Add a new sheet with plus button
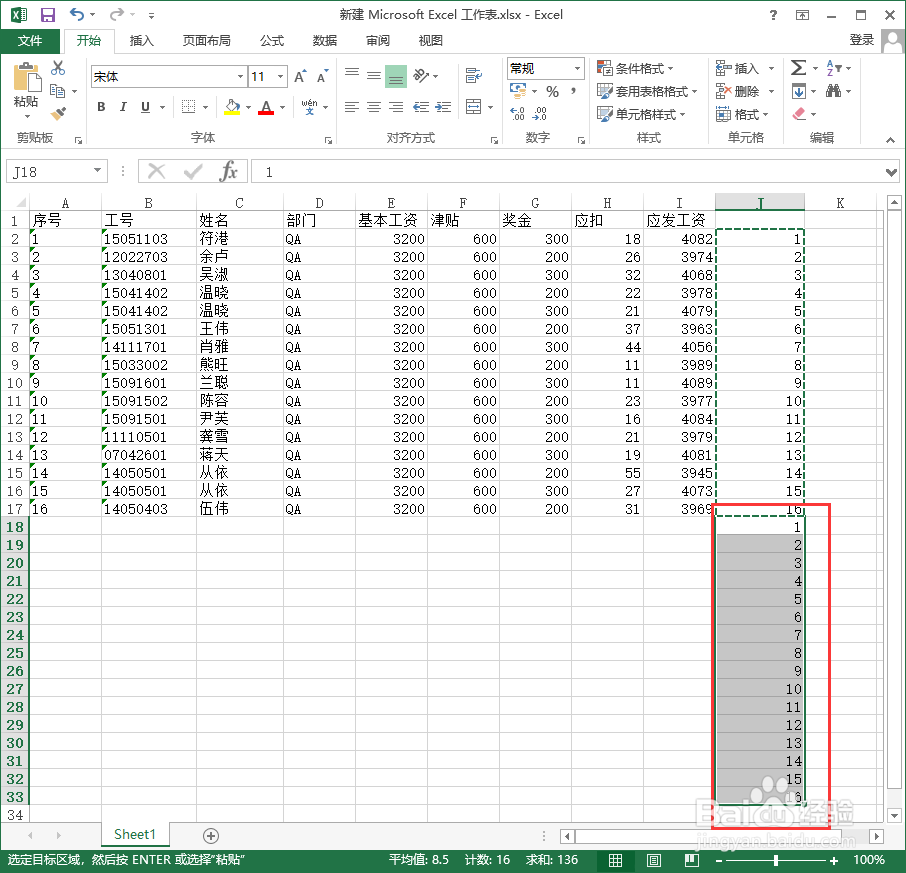Image resolution: width=906 pixels, height=873 pixels. point(211,835)
